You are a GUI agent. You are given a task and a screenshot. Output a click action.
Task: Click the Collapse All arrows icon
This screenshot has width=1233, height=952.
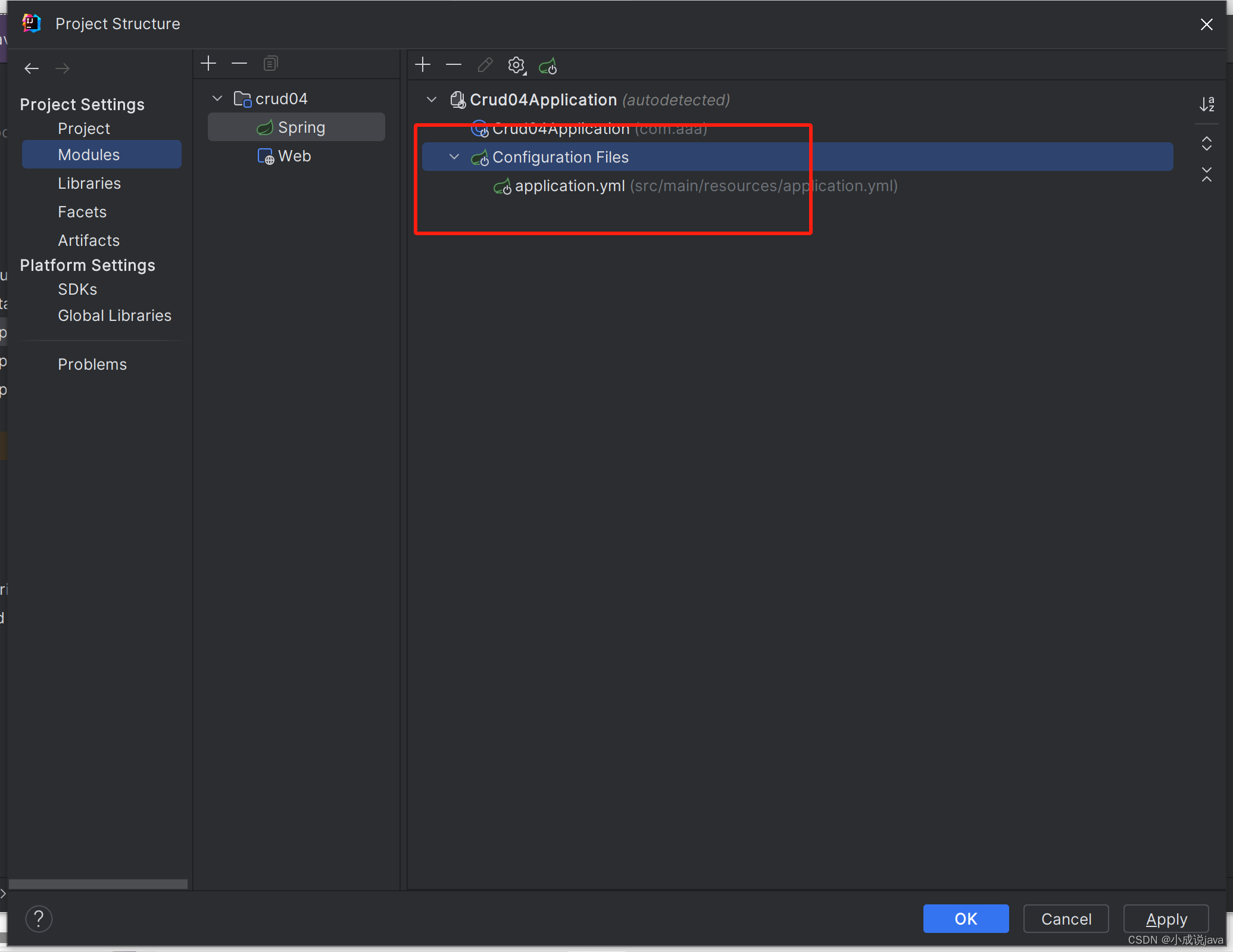coord(1207,174)
